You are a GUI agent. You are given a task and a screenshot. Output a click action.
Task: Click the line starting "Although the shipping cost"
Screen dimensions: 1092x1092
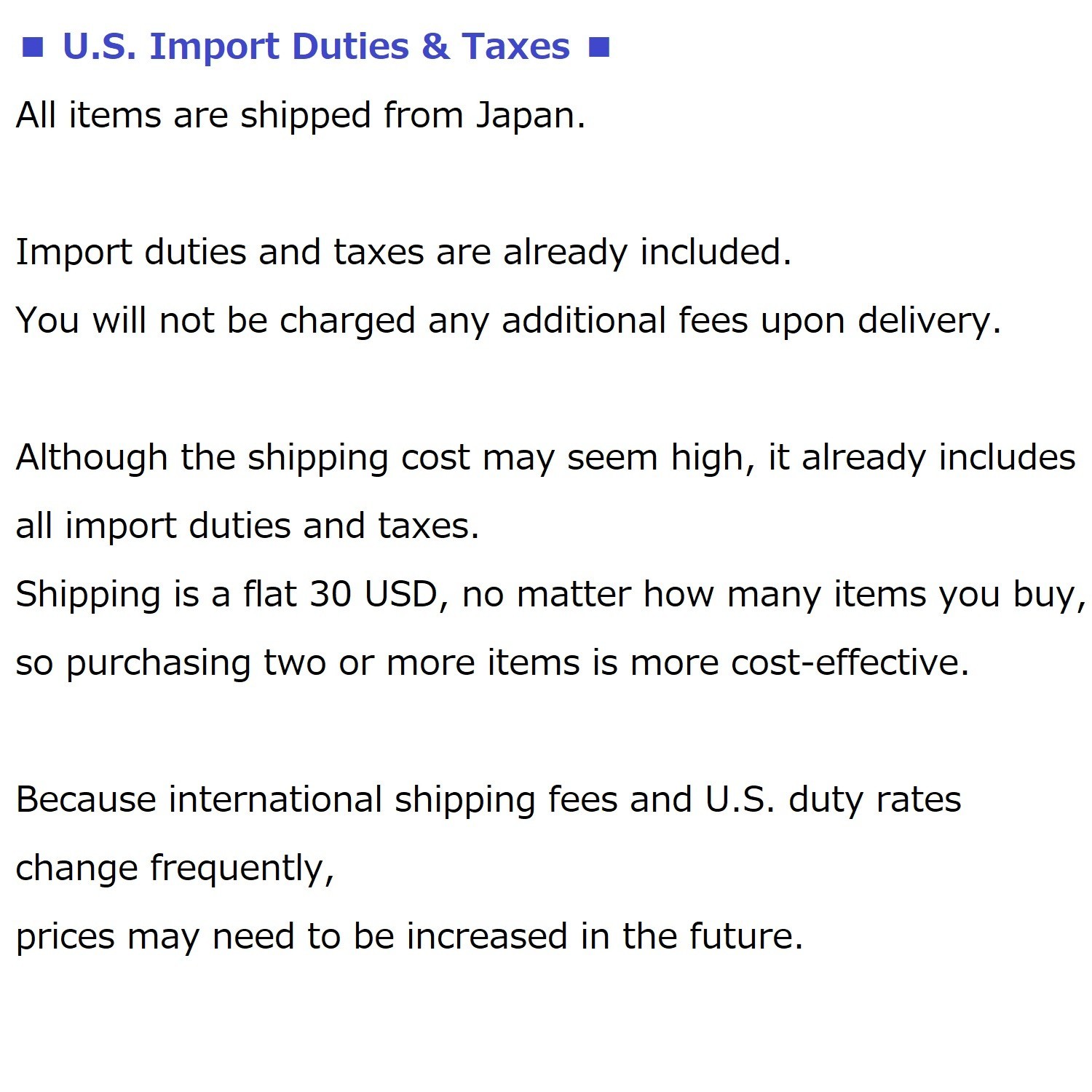(545, 458)
